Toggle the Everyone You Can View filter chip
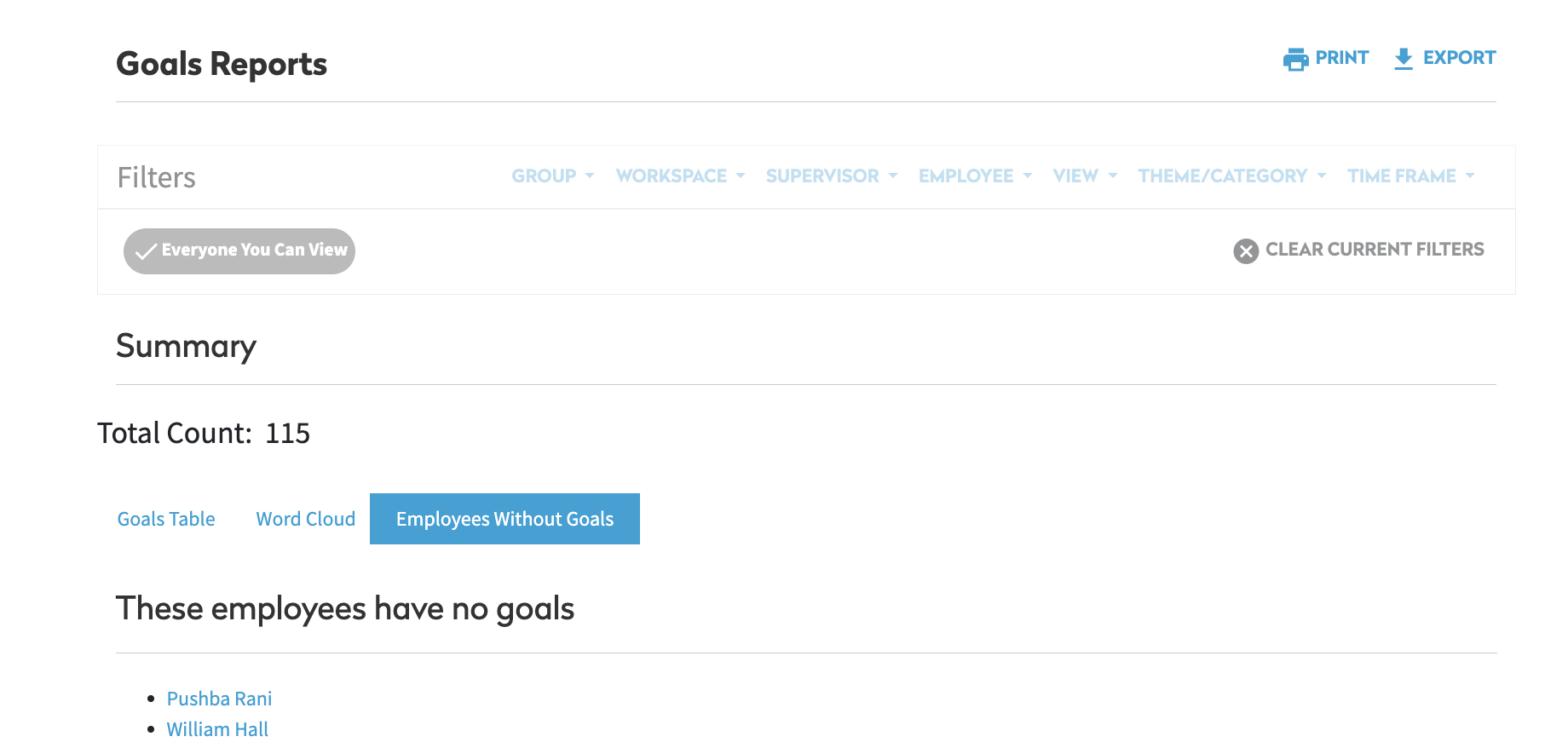Viewport: 1568px width, 748px height. pyautogui.click(x=239, y=250)
